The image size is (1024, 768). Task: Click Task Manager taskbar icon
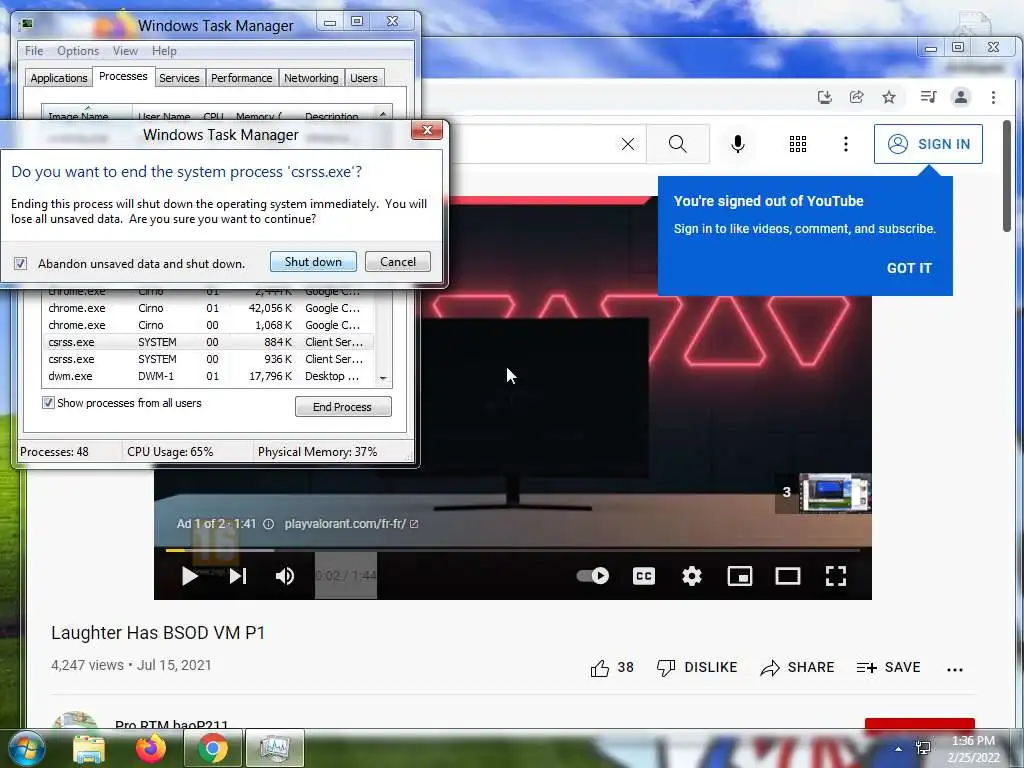274,748
